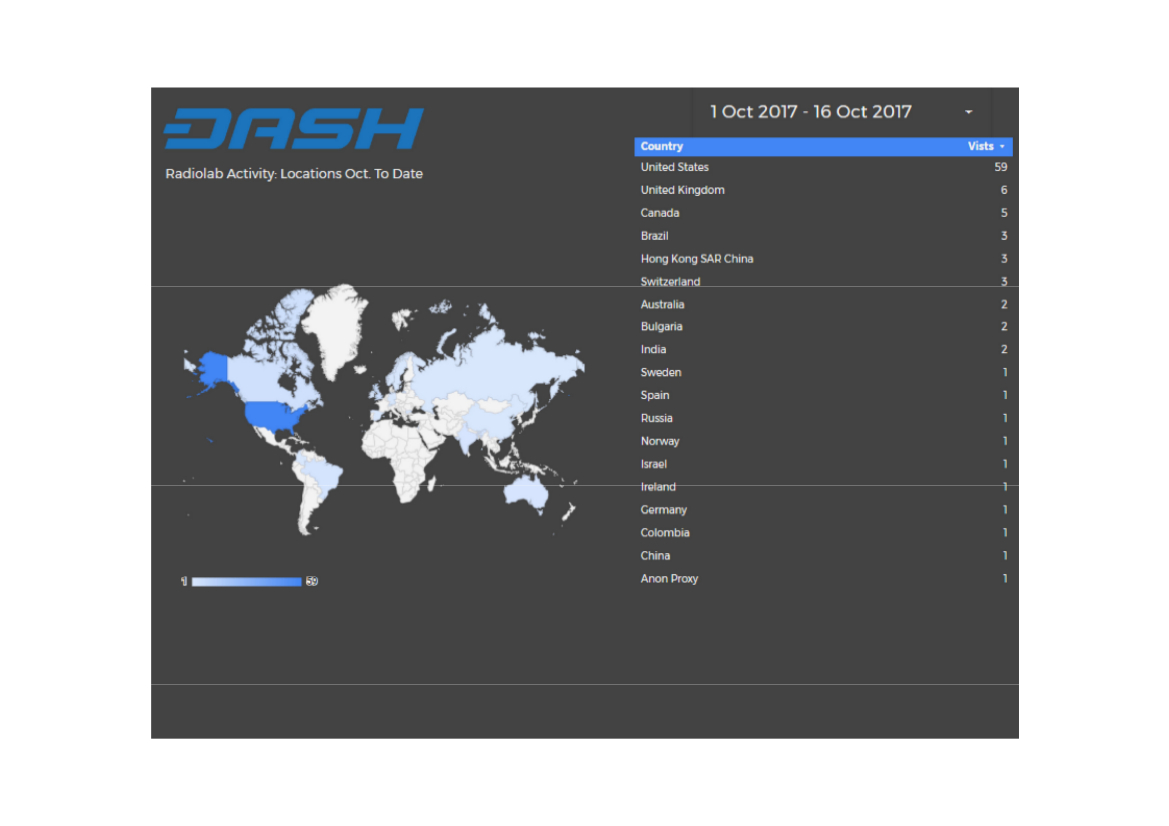Click Australia on the world map
The width and height of the screenshot is (1169, 826).
click(526, 492)
